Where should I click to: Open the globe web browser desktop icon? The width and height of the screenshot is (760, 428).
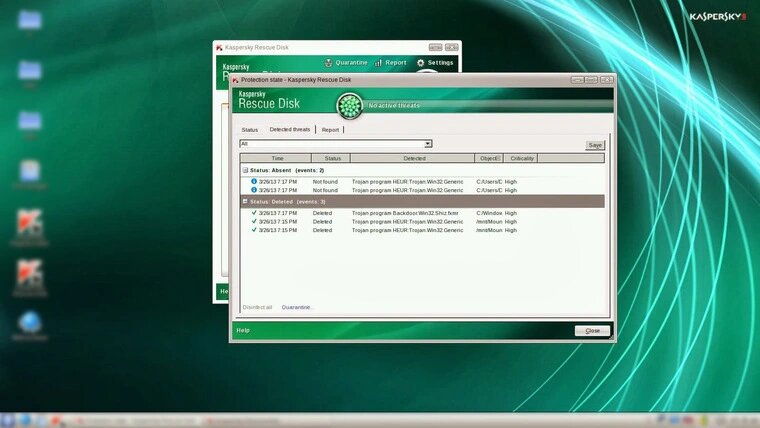point(30,322)
